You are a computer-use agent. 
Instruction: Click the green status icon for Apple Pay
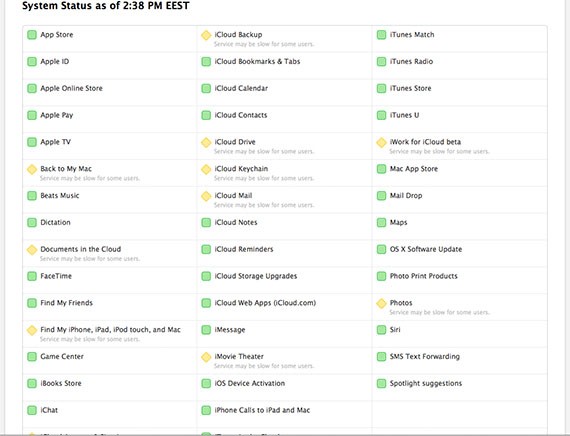(x=32, y=115)
